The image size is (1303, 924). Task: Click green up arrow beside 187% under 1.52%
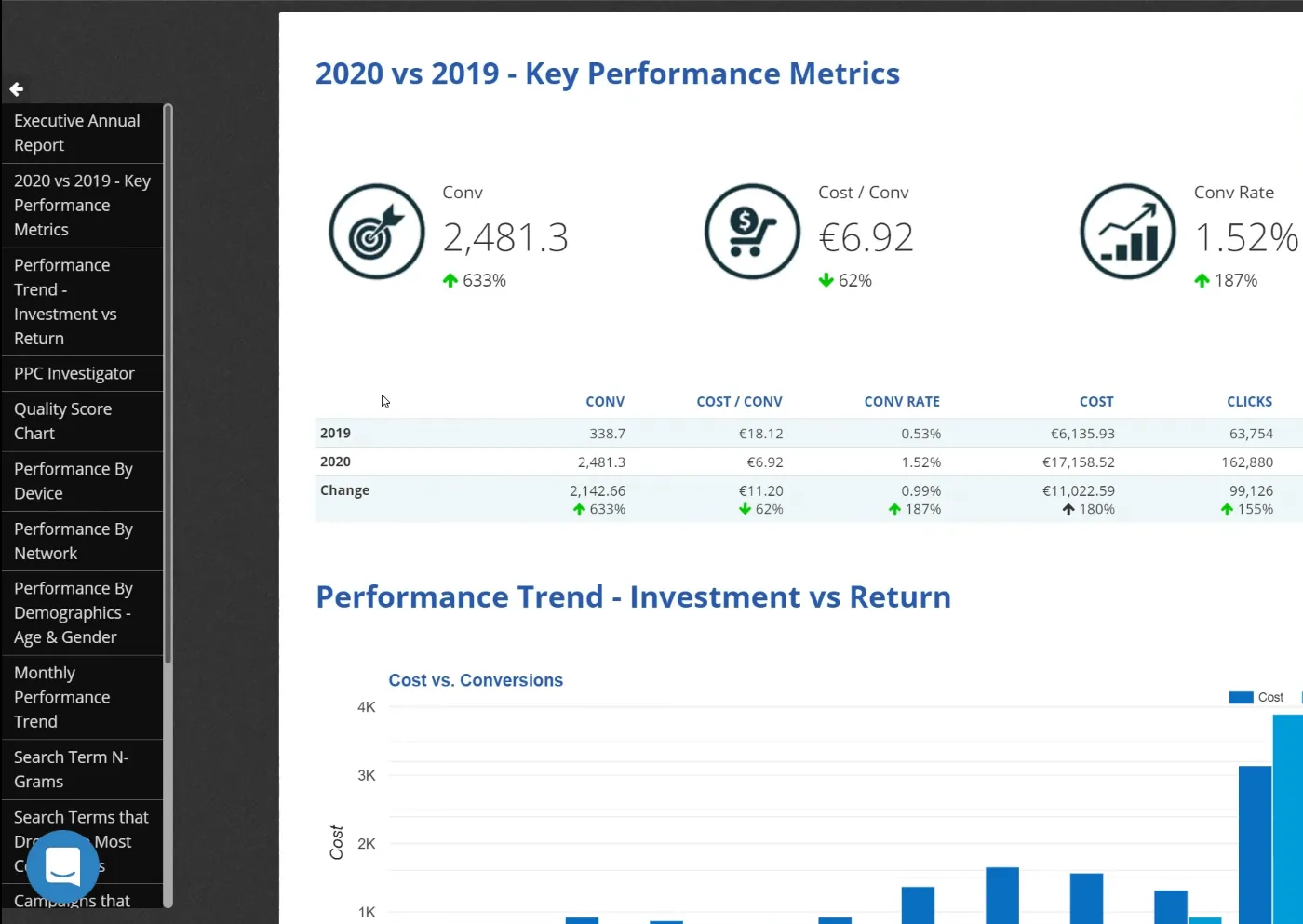[1202, 280]
